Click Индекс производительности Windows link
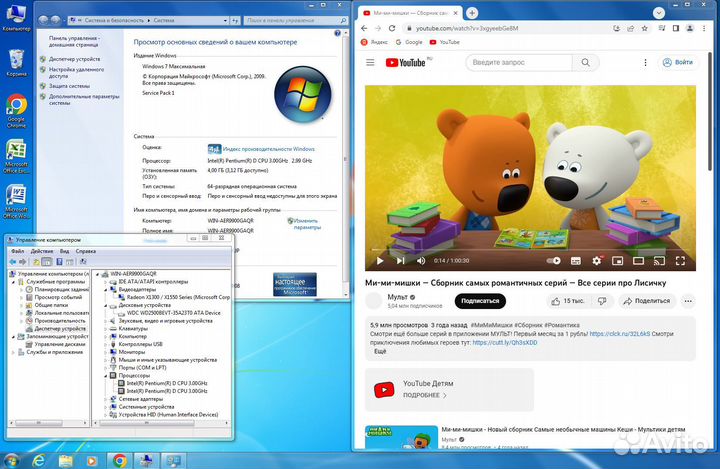Screen dimensions: 720x469 point(269,149)
